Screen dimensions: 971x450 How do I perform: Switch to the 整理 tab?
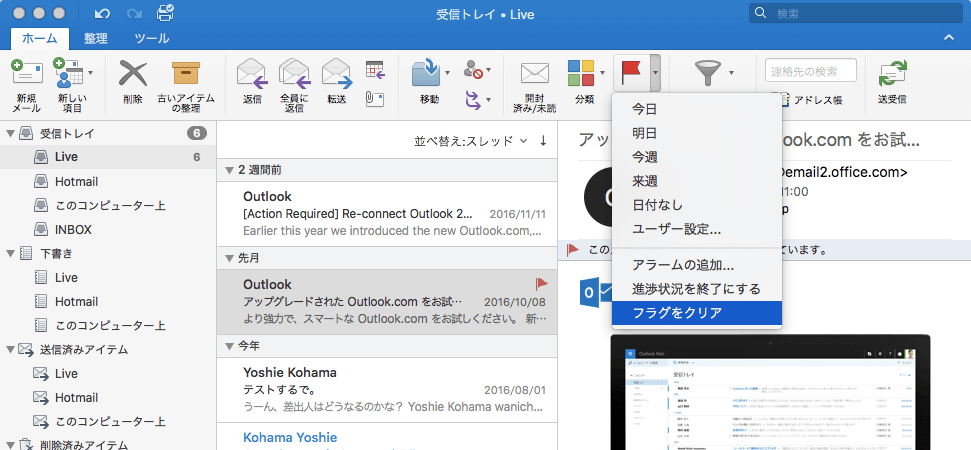tap(96, 38)
